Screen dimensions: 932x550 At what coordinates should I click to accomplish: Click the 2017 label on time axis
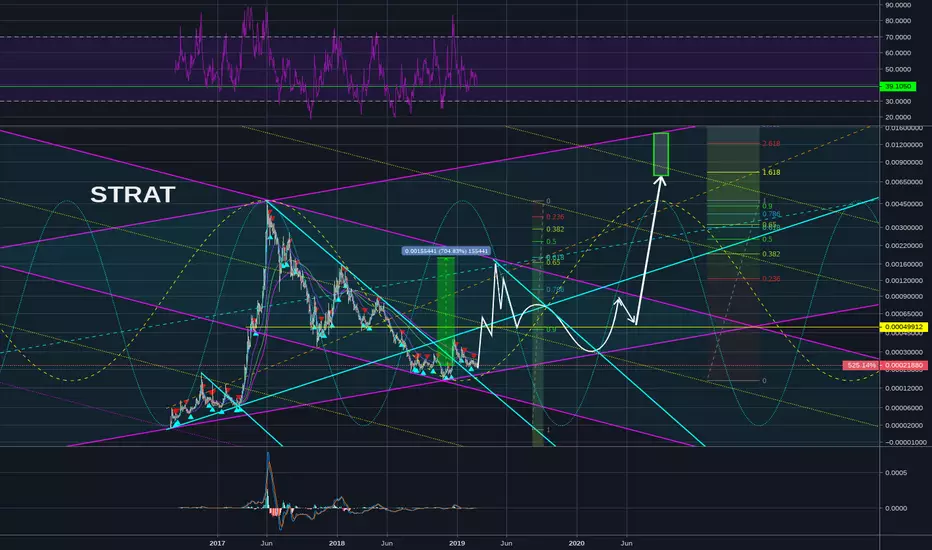click(x=218, y=543)
